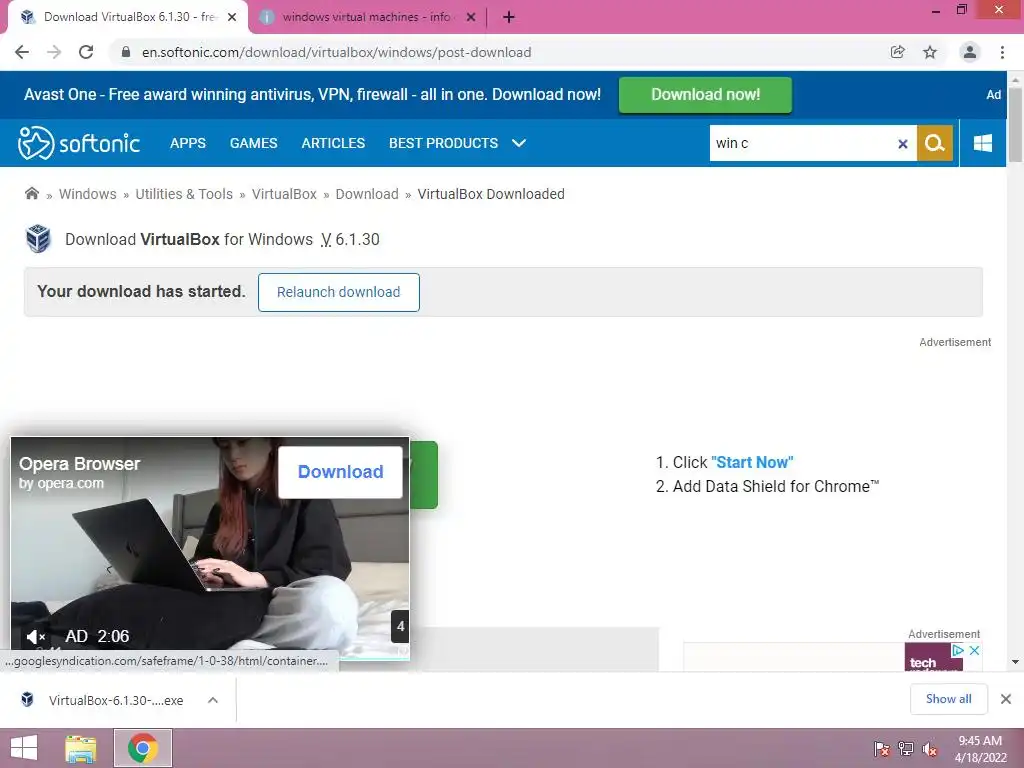This screenshot has width=1024, height=768.
Task: Click the Softonic logo
Action: click(79, 143)
